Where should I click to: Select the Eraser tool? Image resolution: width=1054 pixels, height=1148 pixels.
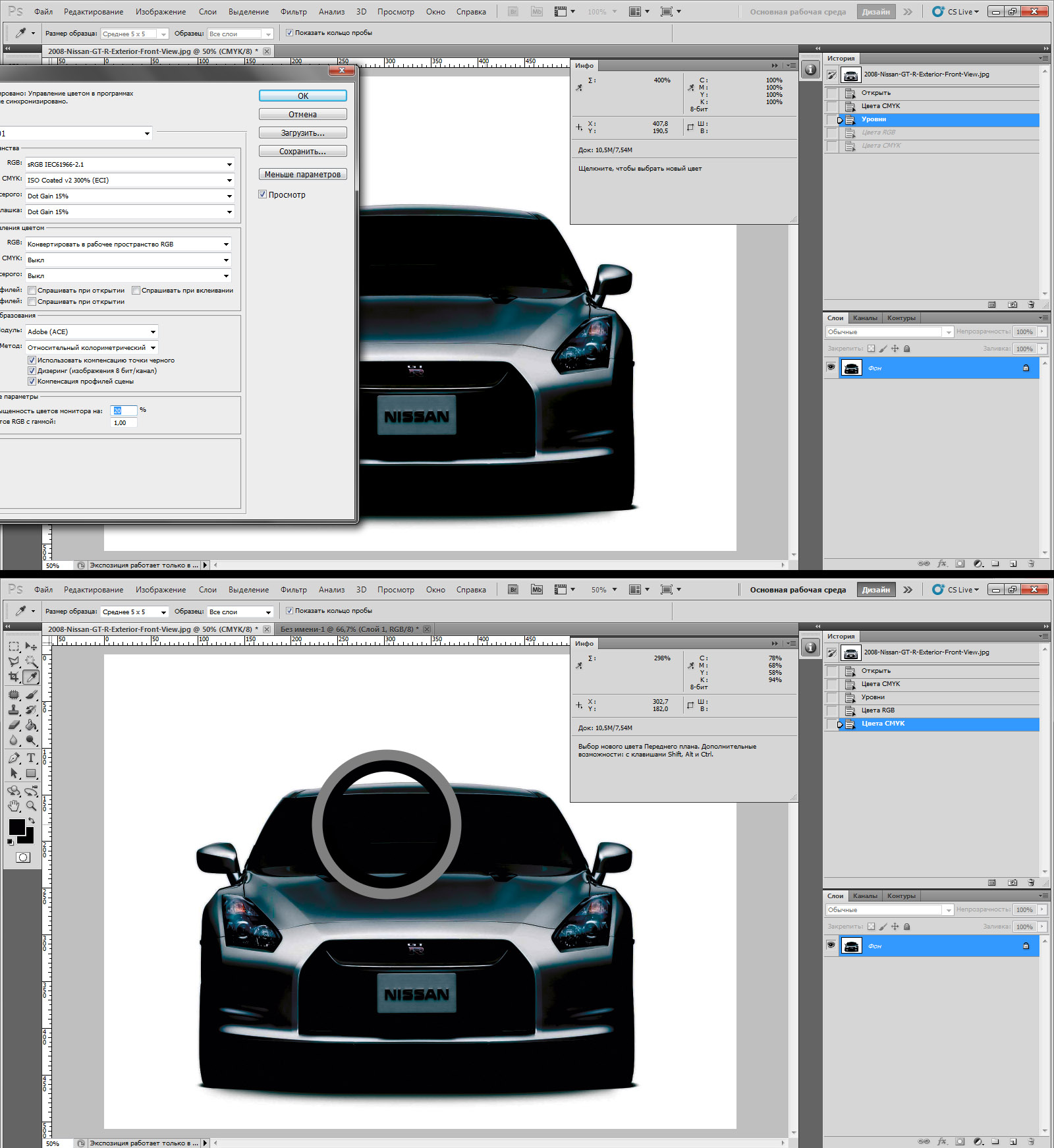14,725
